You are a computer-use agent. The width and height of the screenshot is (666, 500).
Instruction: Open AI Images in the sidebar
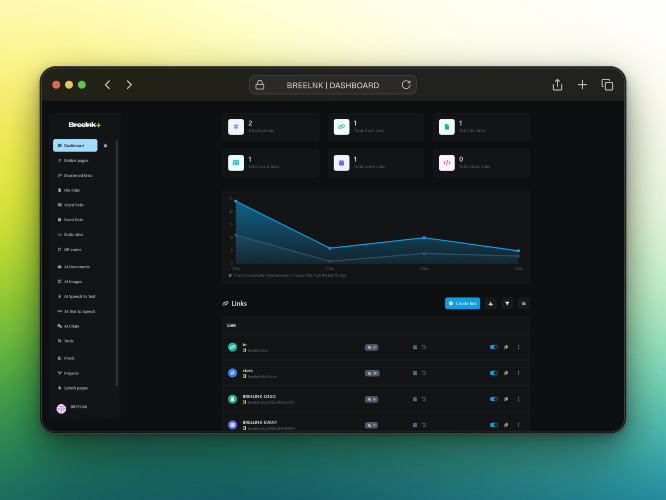pyautogui.click(x=70, y=282)
